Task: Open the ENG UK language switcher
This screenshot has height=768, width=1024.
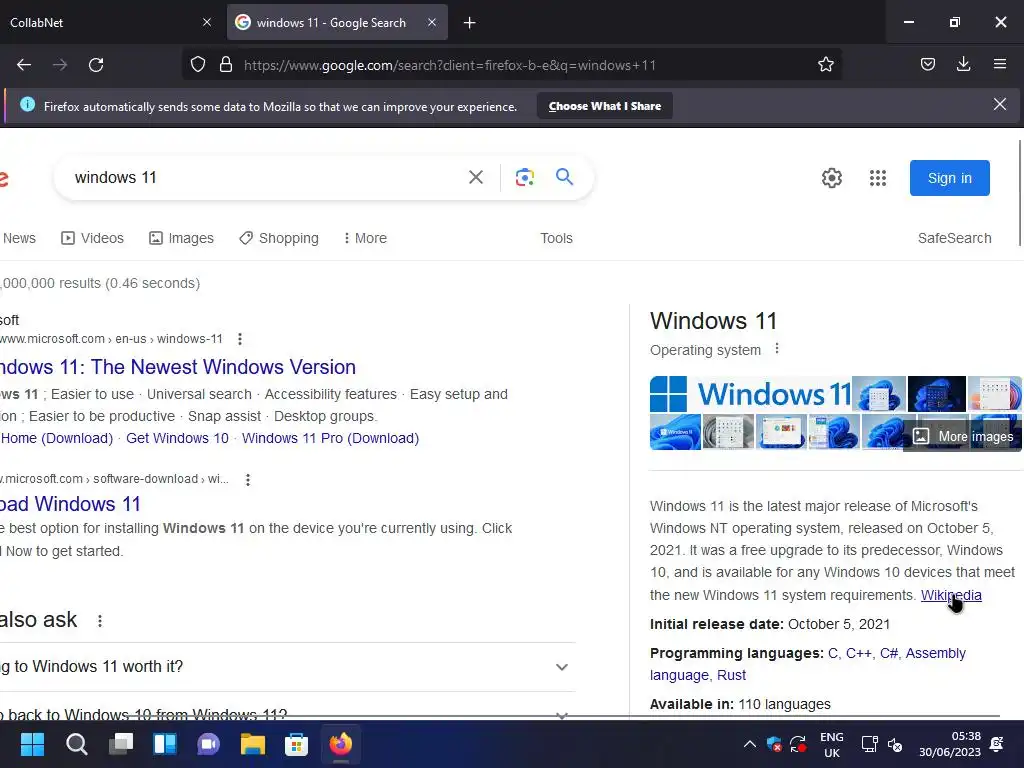Action: coord(831,744)
